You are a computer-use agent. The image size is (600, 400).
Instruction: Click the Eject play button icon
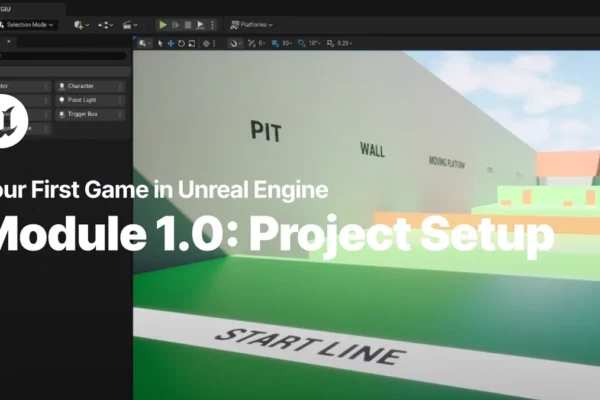[200, 25]
